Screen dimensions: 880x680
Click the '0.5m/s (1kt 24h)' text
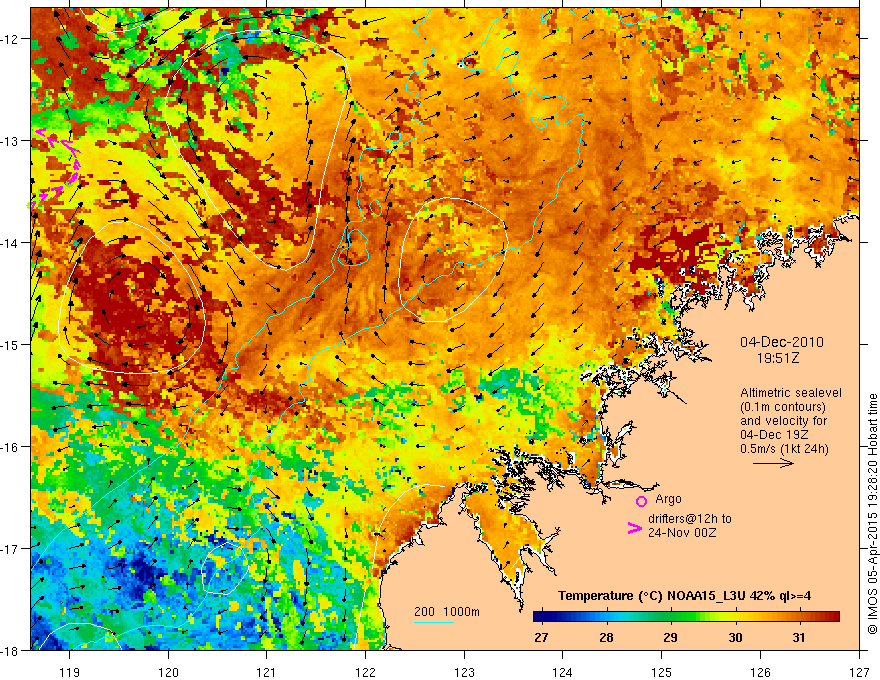[784, 449]
